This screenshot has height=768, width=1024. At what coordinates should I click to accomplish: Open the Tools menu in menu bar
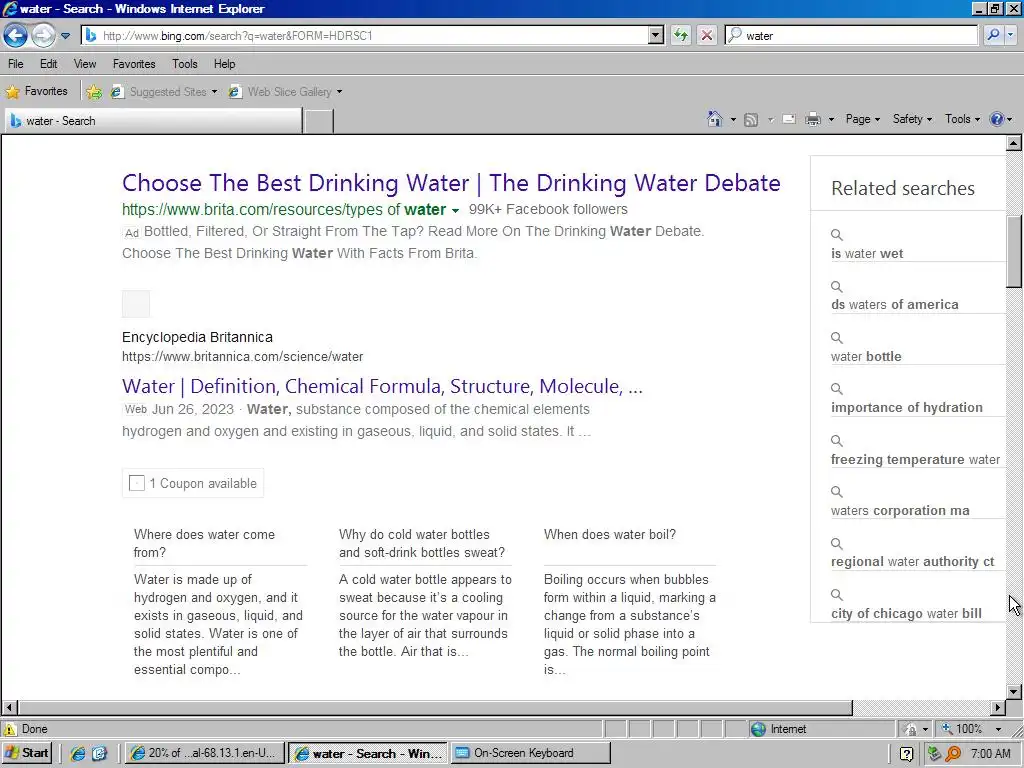click(185, 64)
